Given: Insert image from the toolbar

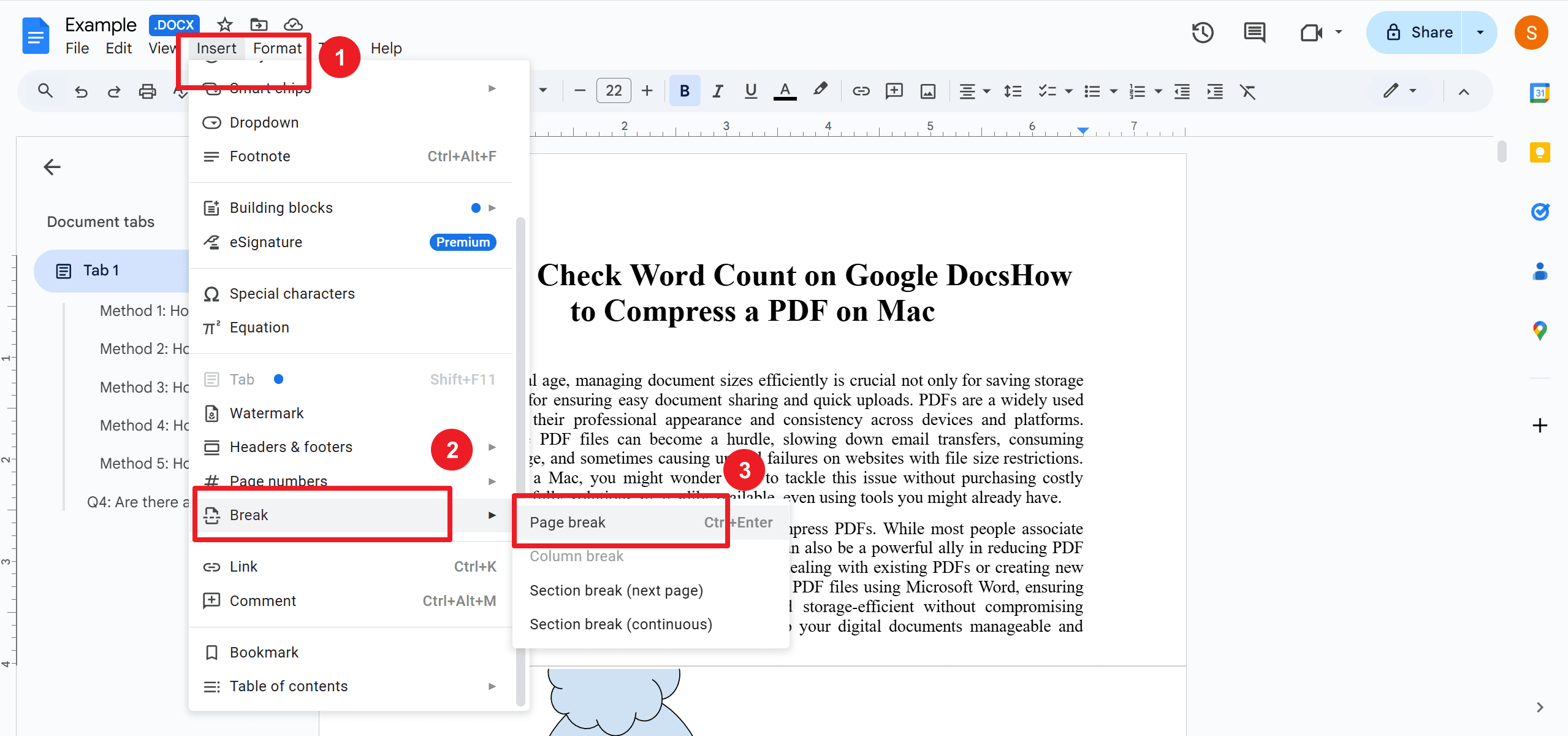Looking at the screenshot, I should (x=928, y=91).
